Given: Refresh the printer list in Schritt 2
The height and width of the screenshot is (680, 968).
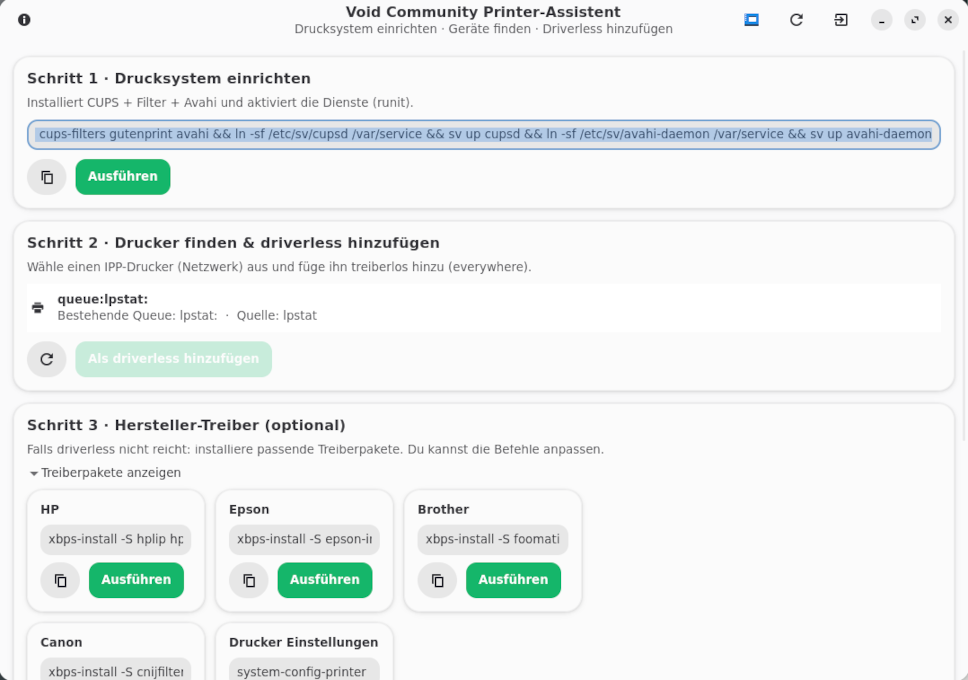Looking at the screenshot, I should (x=47, y=359).
